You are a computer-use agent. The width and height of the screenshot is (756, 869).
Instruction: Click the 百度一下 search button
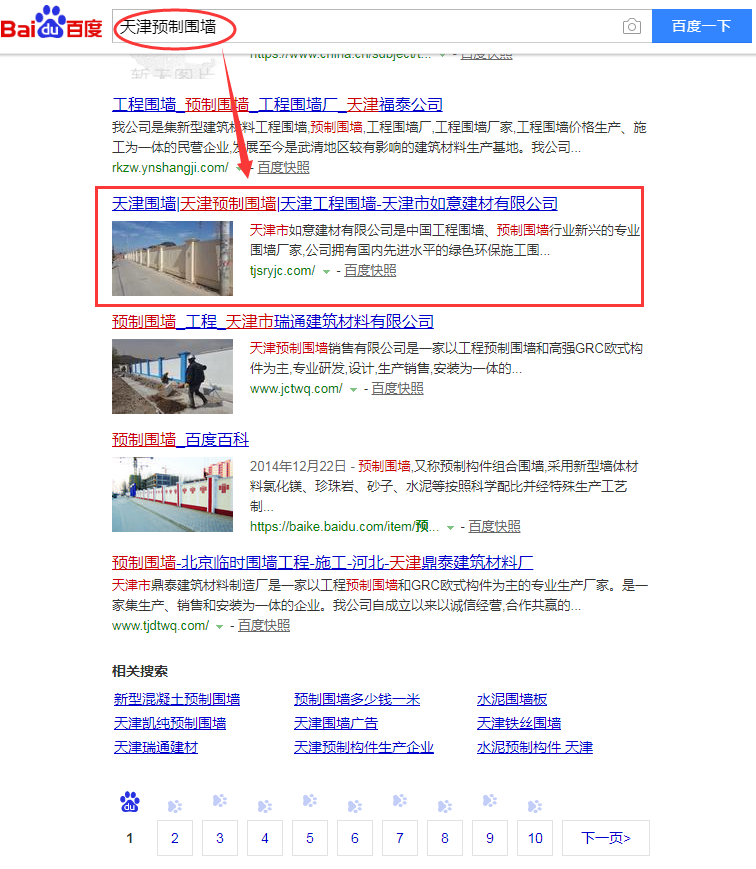(x=701, y=26)
